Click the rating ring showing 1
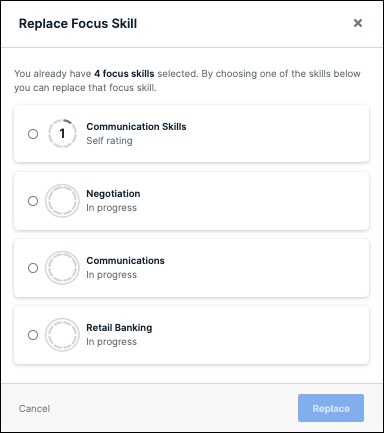The width and height of the screenshot is (384, 433). (x=62, y=134)
